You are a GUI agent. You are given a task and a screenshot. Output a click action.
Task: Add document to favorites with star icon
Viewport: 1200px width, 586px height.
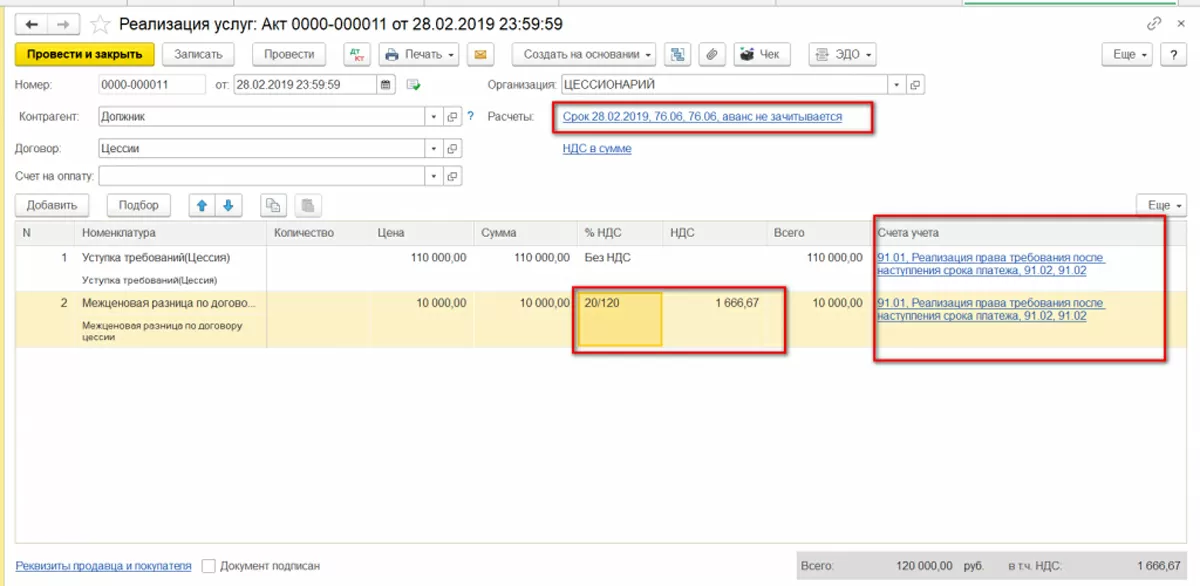pyautogui.click(x=100, y=24)
